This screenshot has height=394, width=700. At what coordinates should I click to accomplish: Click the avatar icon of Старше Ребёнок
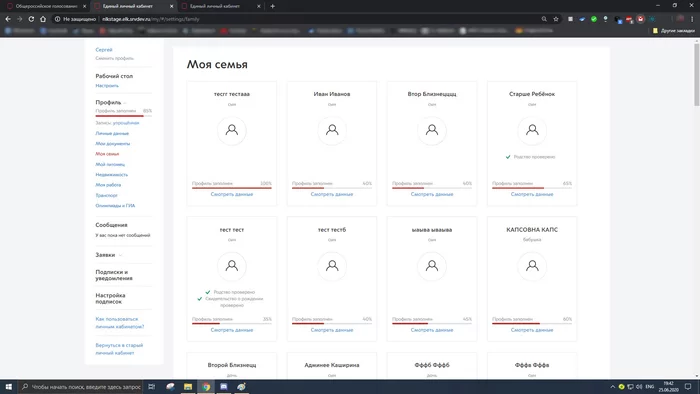click(532, 130)
